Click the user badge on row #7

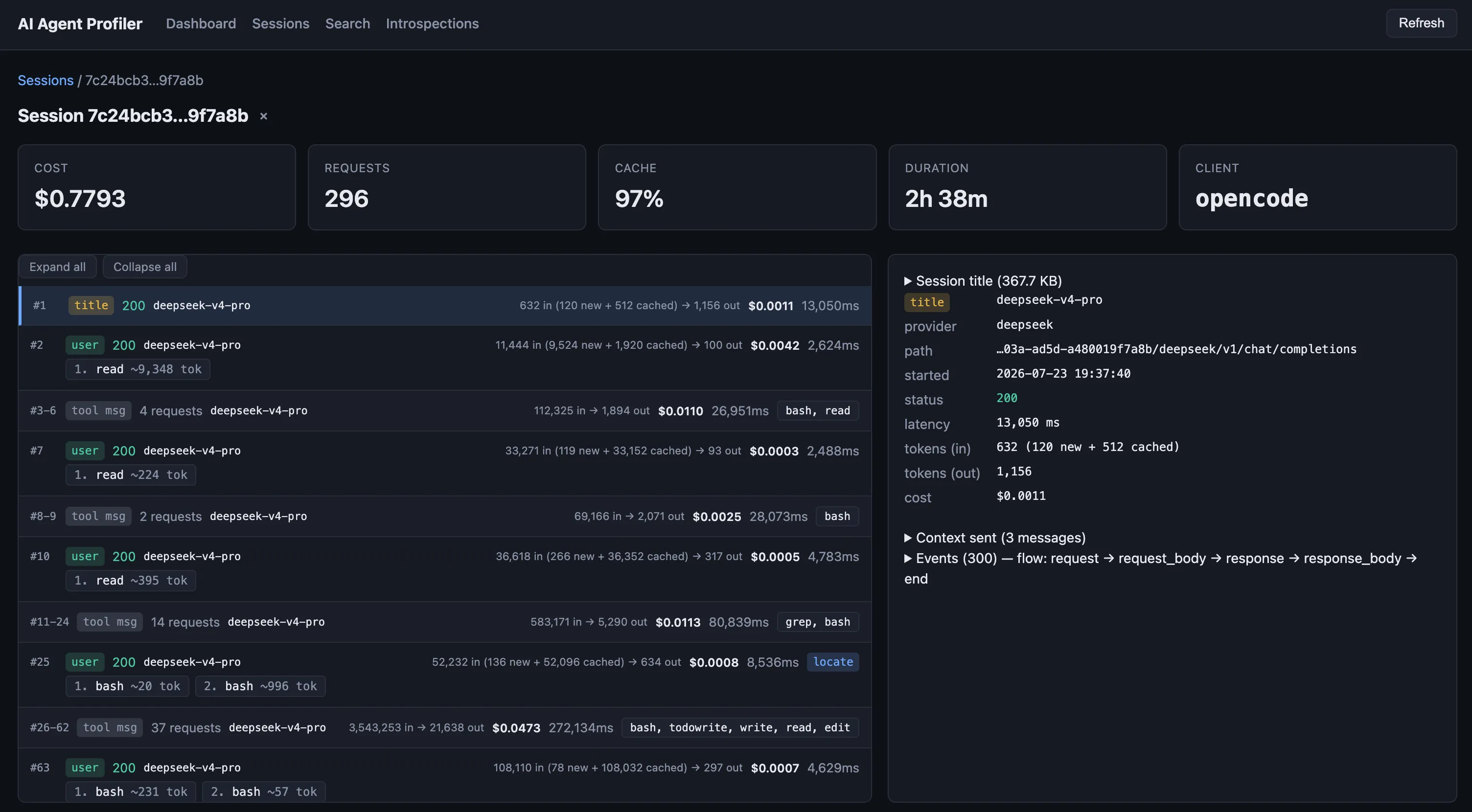85,451
